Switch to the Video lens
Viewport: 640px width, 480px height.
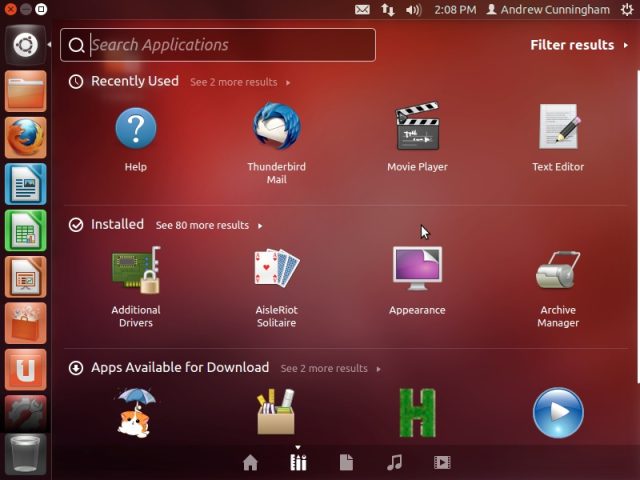pos(442,463)
